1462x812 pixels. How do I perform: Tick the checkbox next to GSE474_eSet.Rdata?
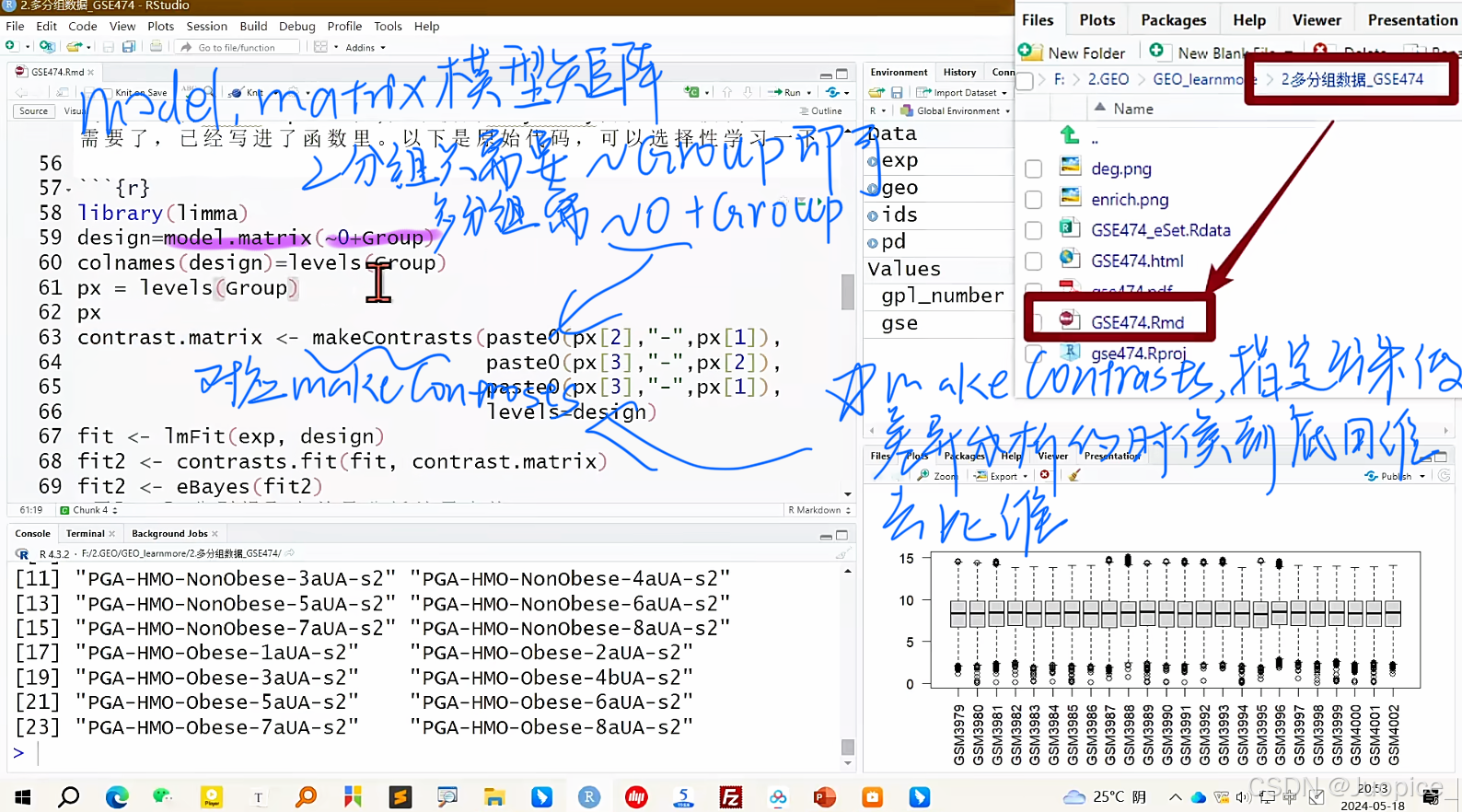[1034, 230]
